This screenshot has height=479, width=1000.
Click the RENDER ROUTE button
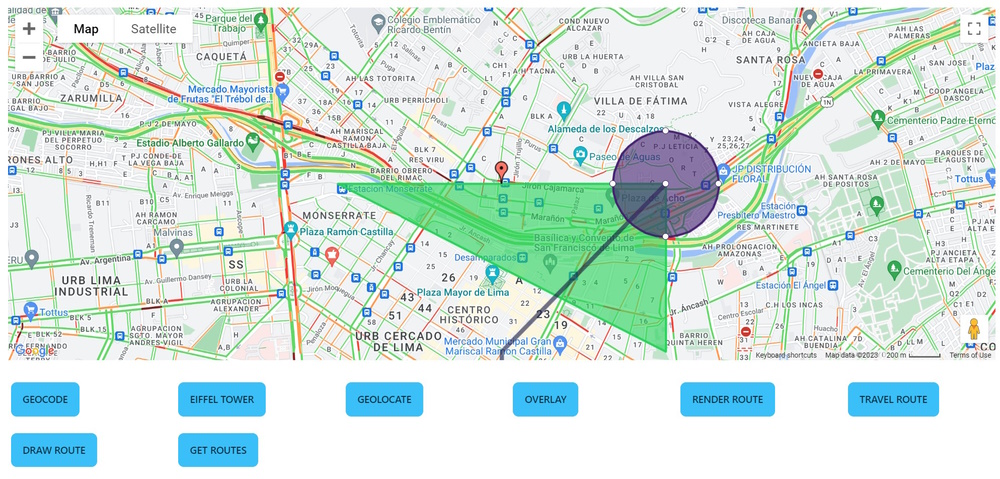click(728, 399)
